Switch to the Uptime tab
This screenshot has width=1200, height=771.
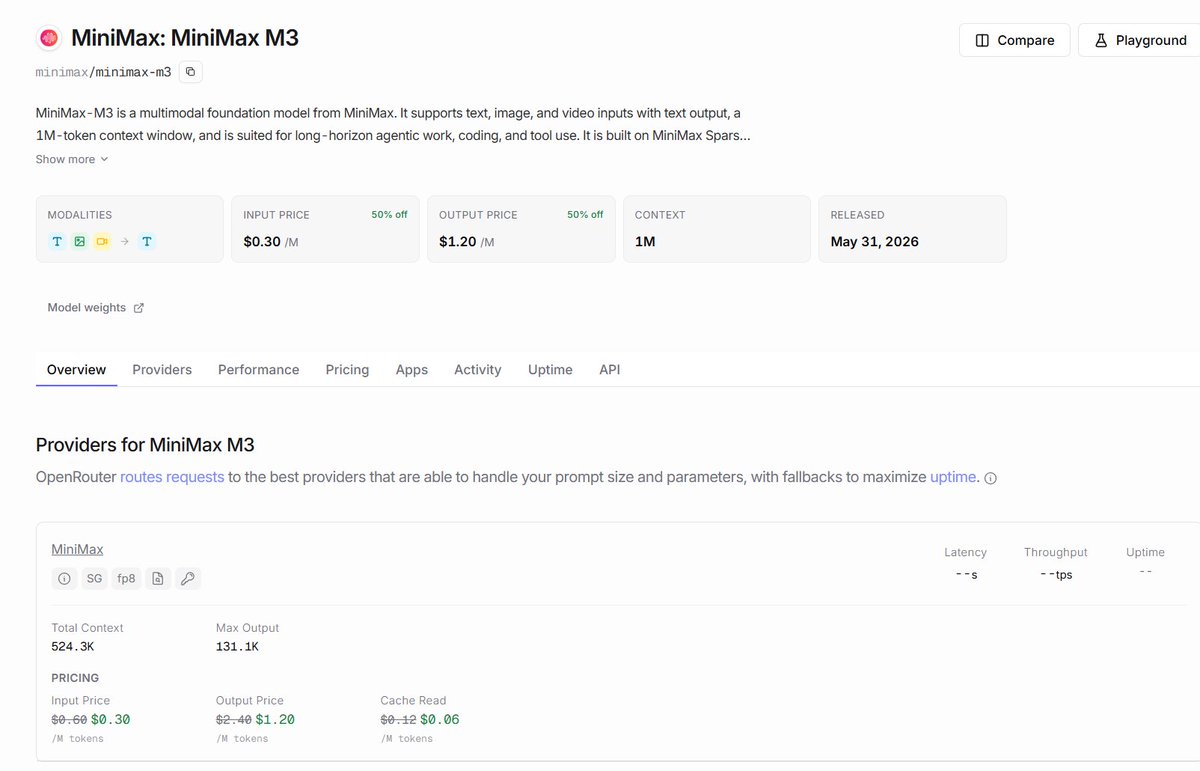(x=550, y=369)
